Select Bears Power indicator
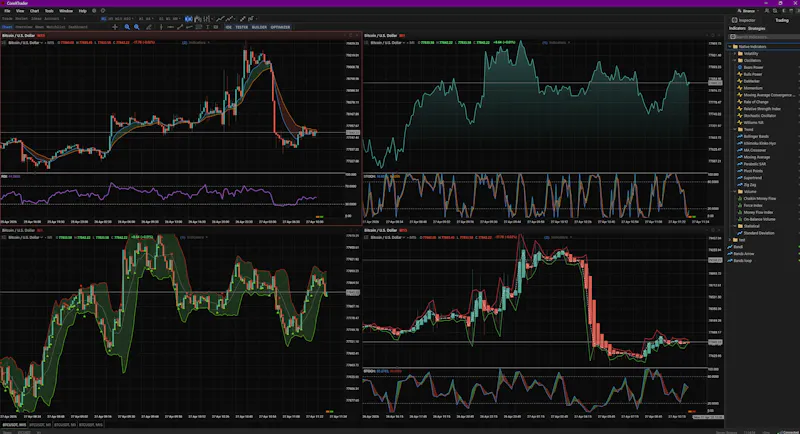The image size is (800, 434). click(x=753, y=67)
